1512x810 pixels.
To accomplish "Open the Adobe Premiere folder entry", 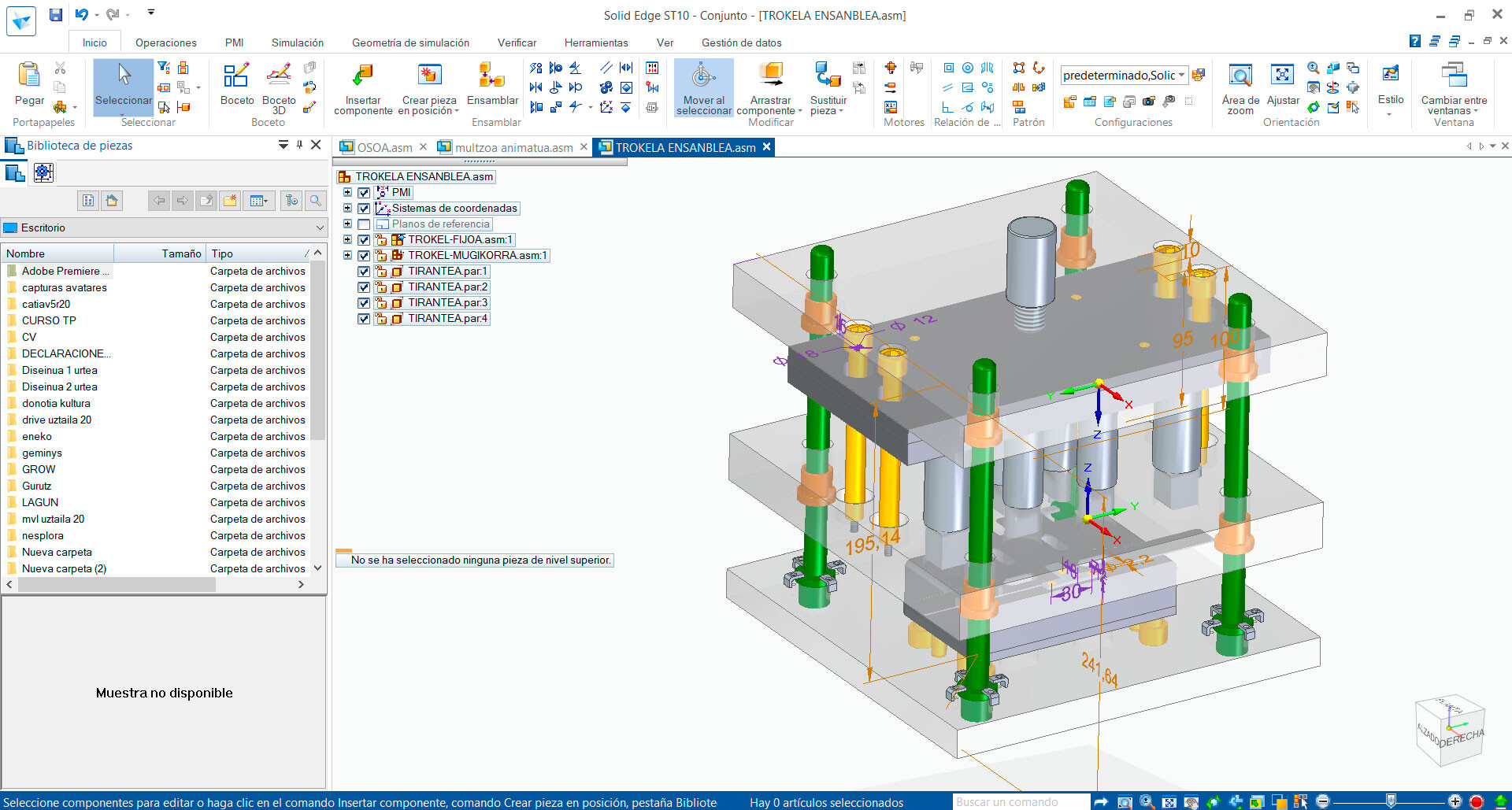I will [x=61, y=271].
